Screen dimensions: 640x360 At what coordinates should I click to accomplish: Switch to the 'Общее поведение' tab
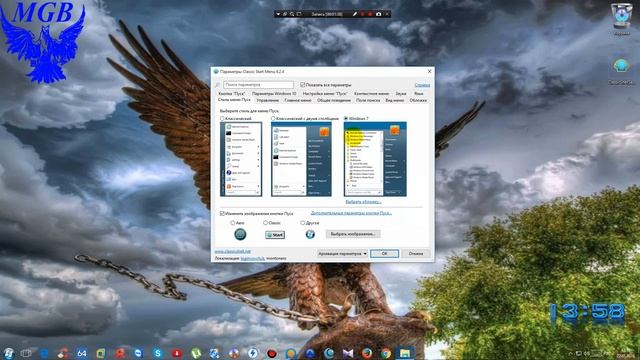pos(334,100)
